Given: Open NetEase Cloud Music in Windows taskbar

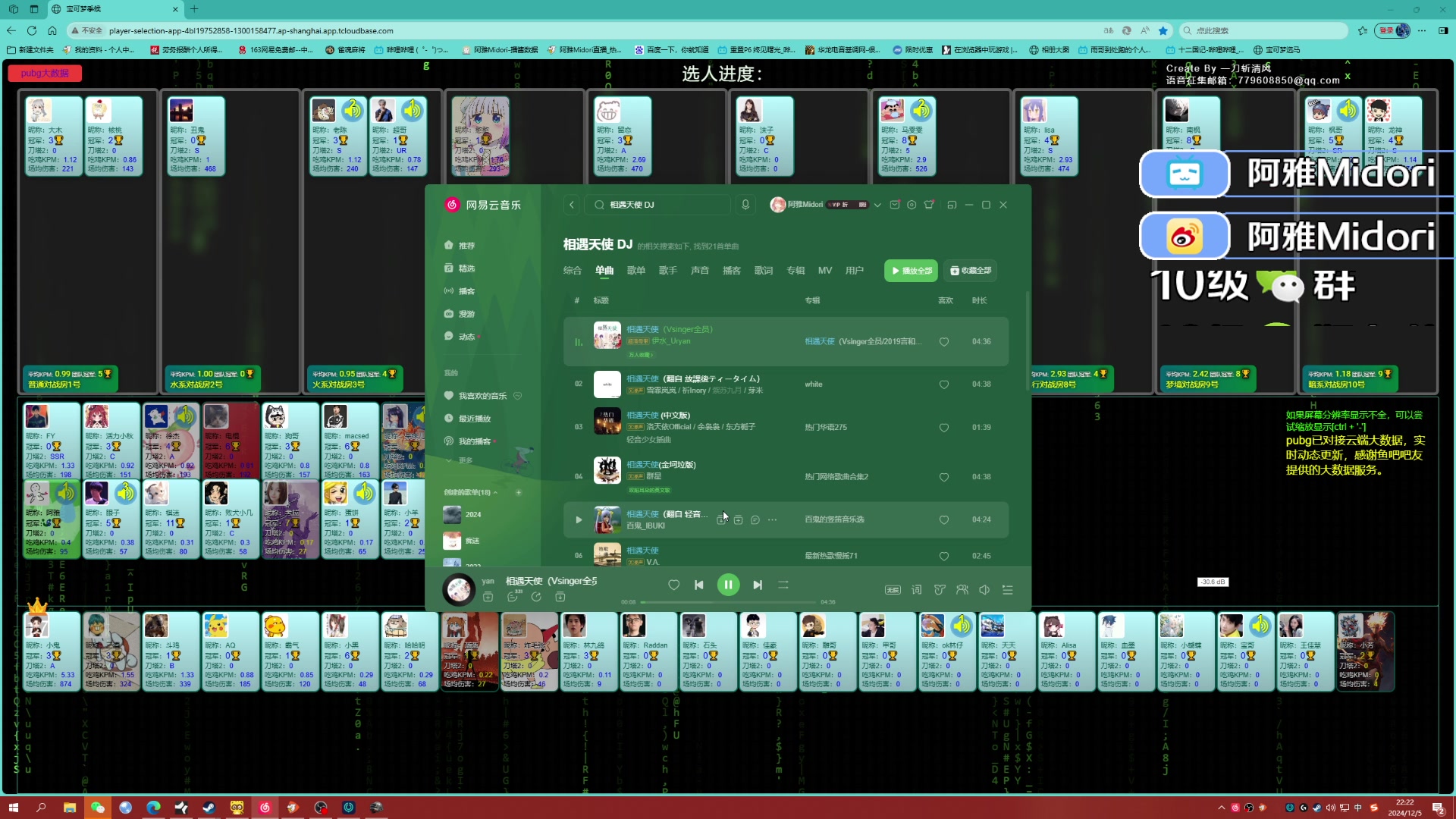Looking at the screenshot, I should coord(265,808).
